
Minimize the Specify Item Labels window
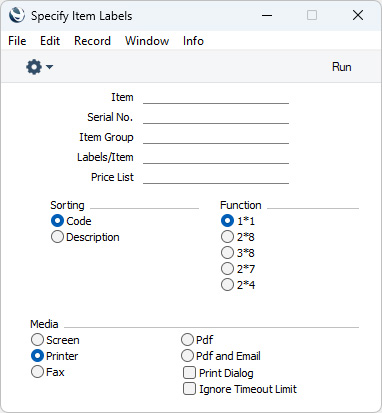(x=267, y=15)
